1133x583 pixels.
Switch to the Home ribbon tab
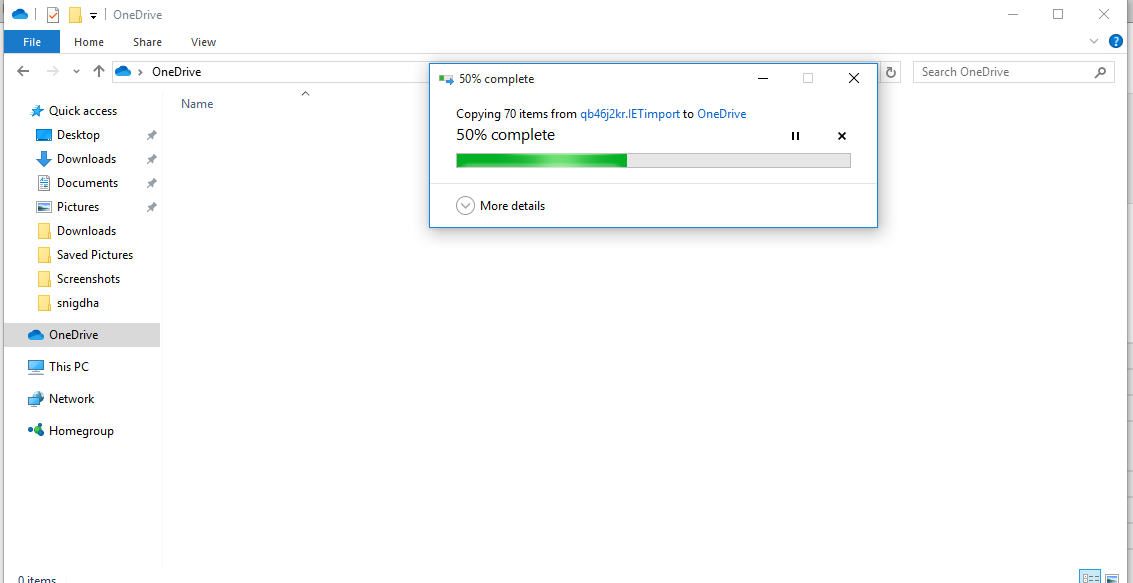click(x=89, y=42)
